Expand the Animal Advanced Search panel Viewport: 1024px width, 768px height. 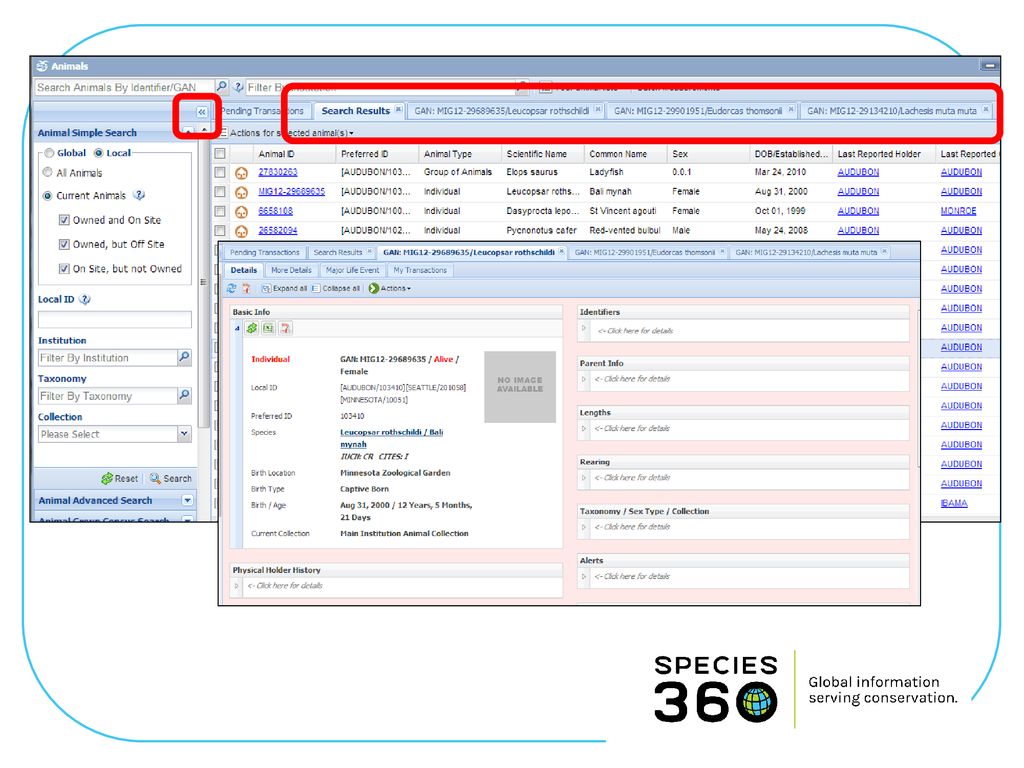[x=187, y=500]
